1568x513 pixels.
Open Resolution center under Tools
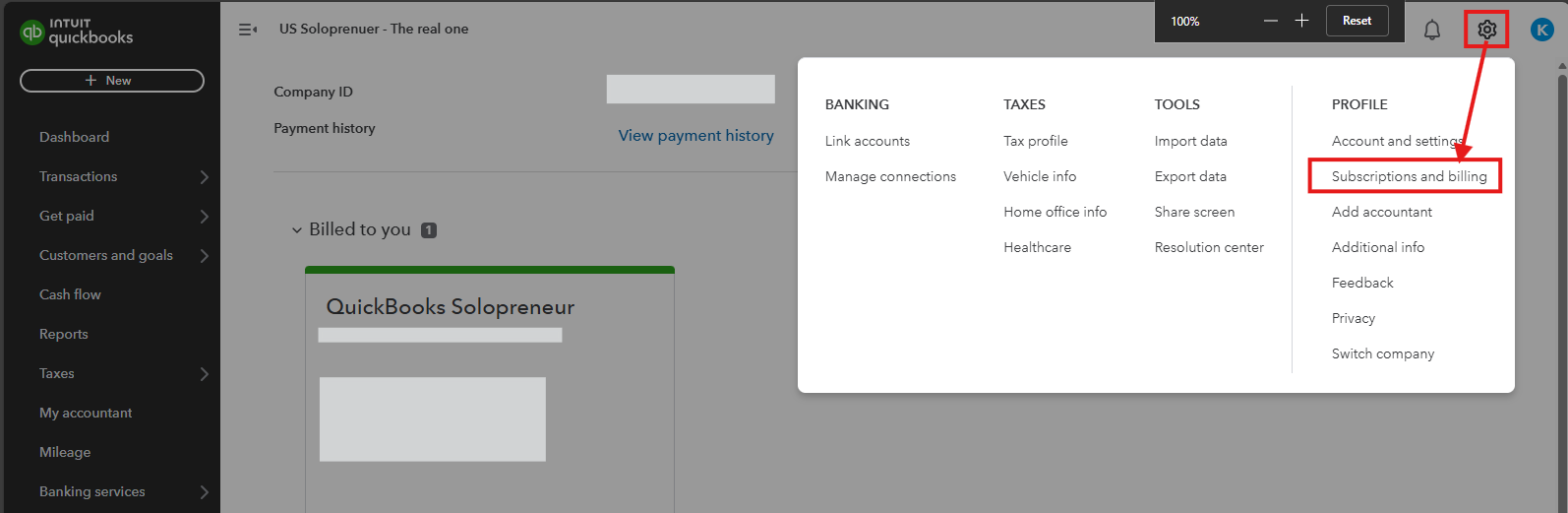[x=1209, y=247]
